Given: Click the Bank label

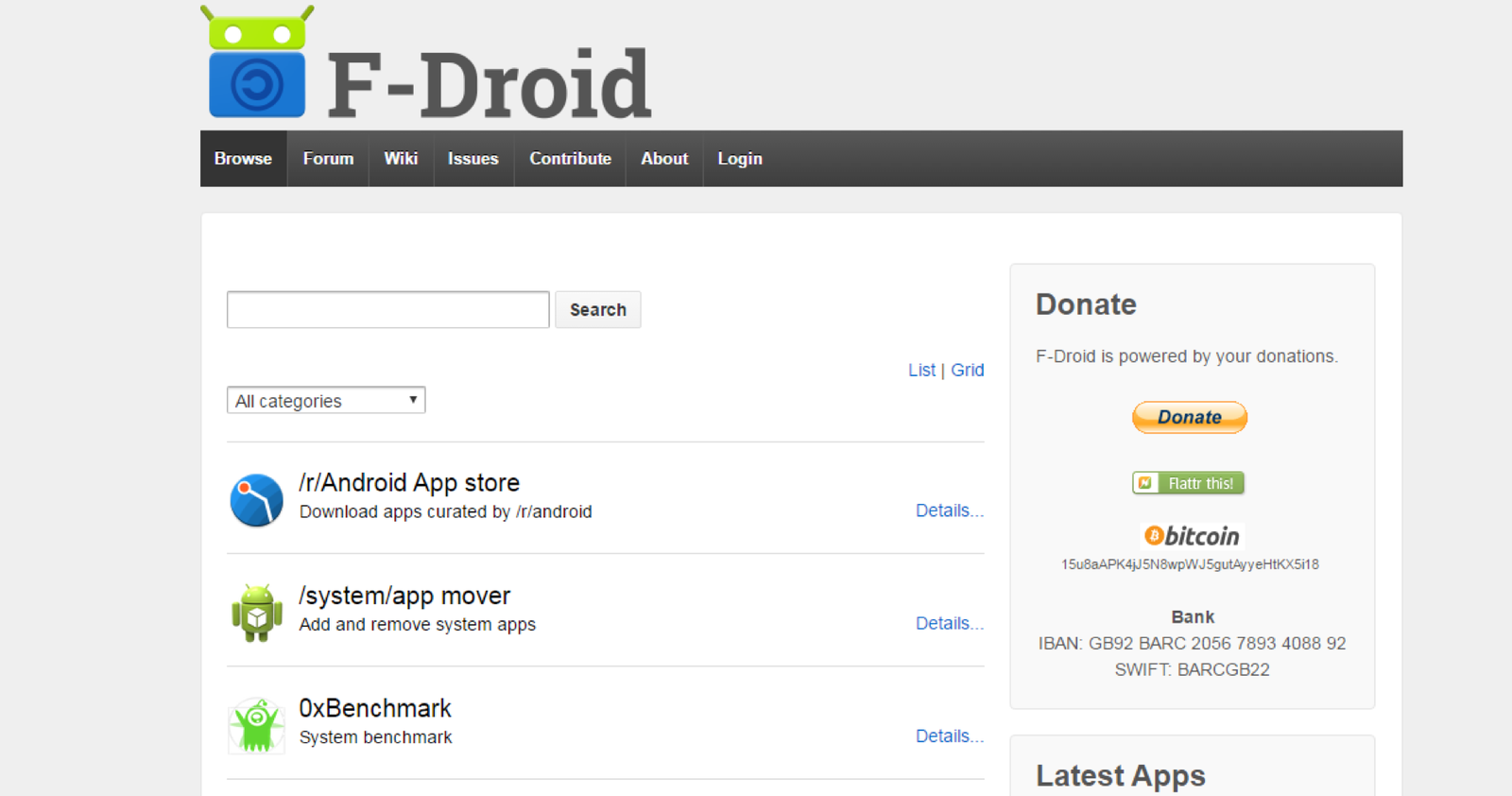Looking at the screenshot, I should coord(1193,617).
